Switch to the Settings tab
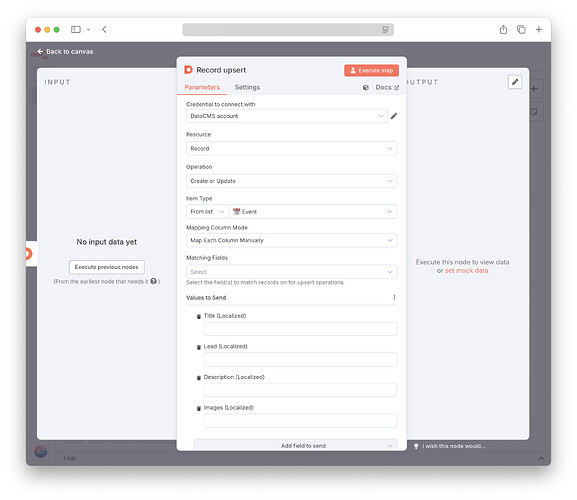This screenshot has width=577, height=500. [x=247, y=87]
